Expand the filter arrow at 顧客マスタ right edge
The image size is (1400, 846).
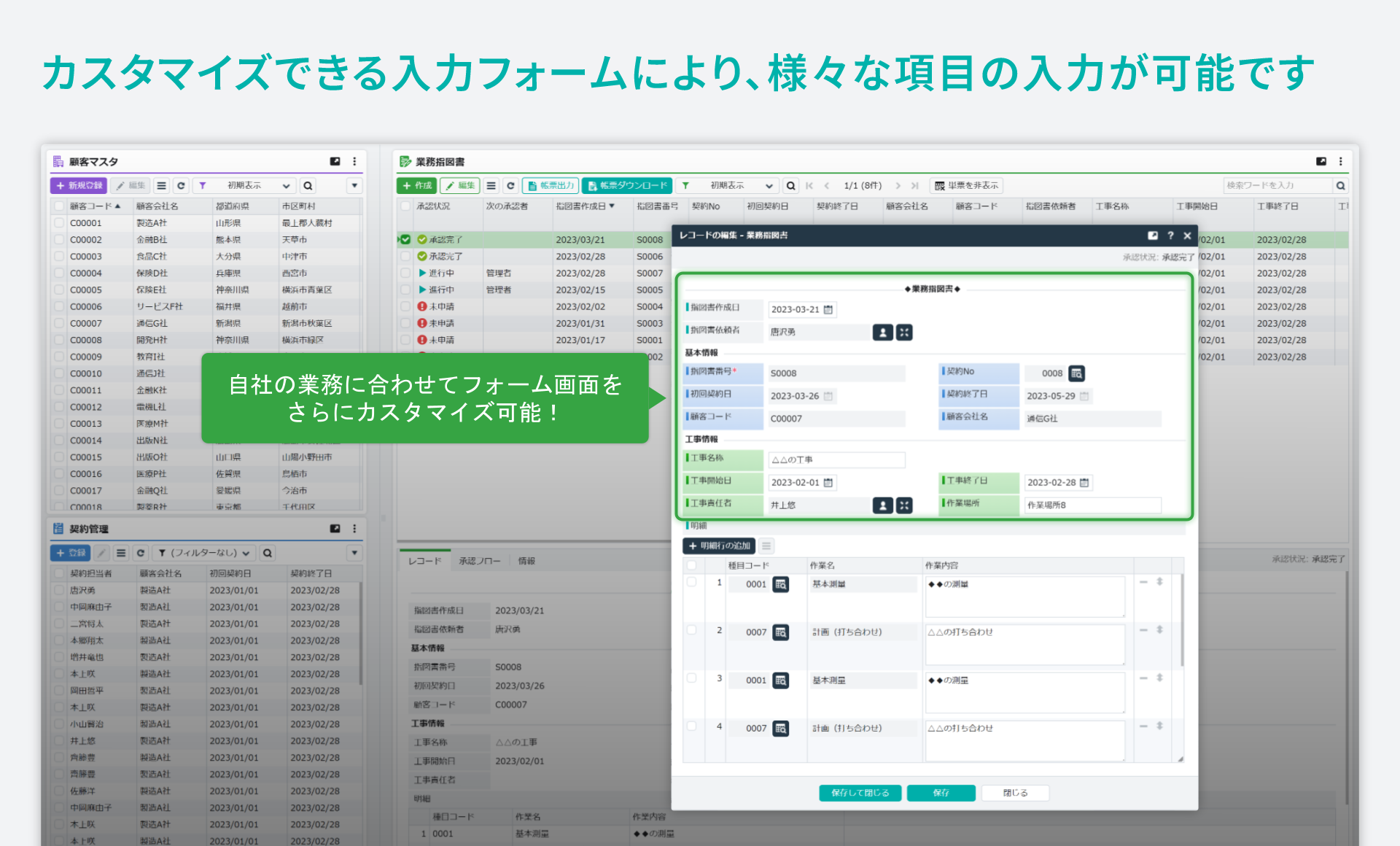tap(354, 185)
